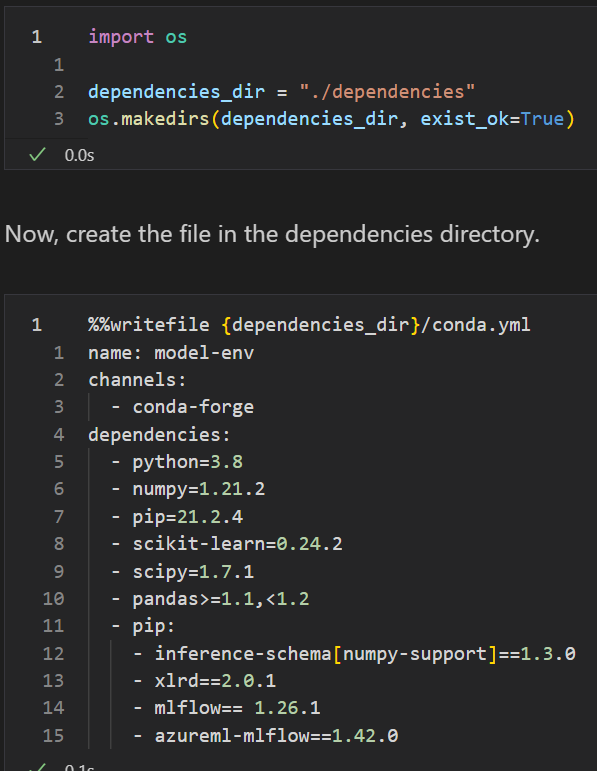Click the import keyword in first cell

coord(121,37)
